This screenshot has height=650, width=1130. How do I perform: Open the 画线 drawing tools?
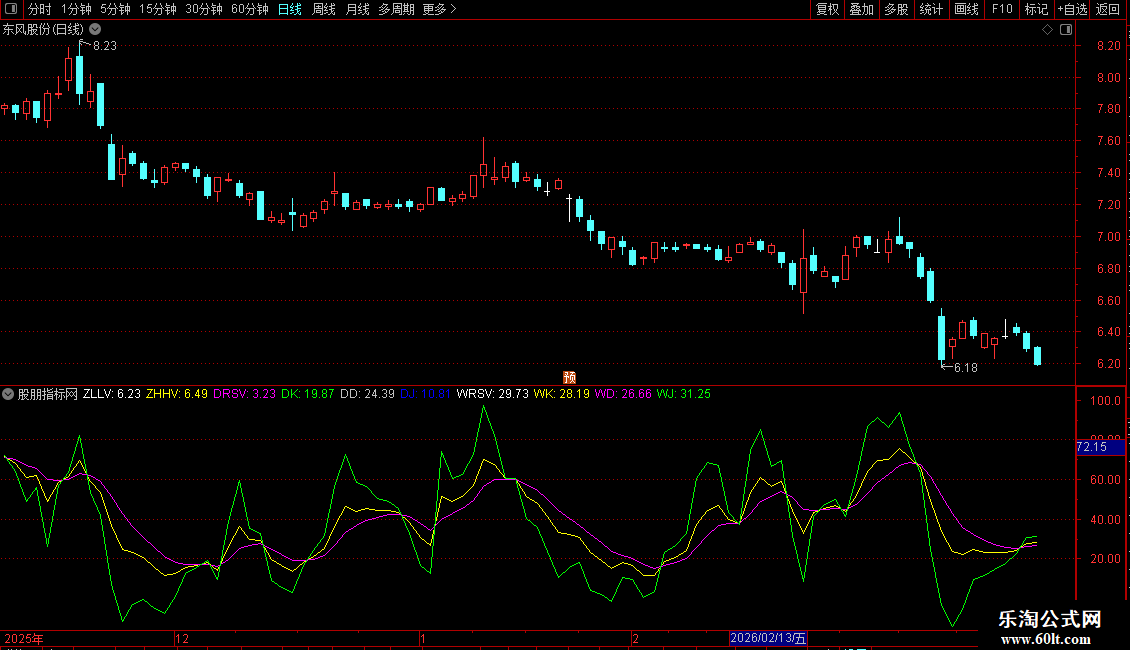click(966, 10)
